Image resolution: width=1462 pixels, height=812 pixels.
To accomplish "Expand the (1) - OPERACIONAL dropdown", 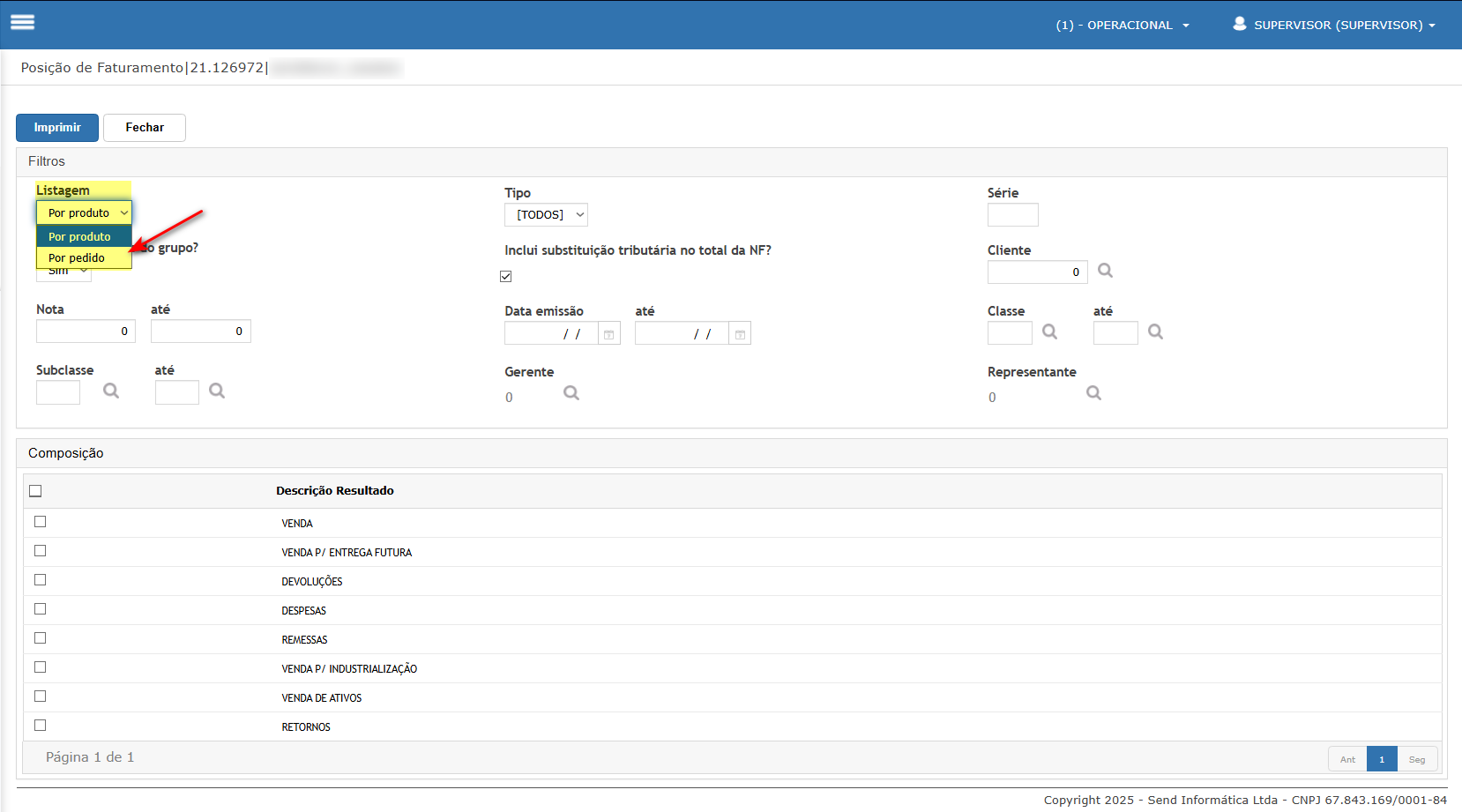I will pyautogui.click(x=1122, y=26).
